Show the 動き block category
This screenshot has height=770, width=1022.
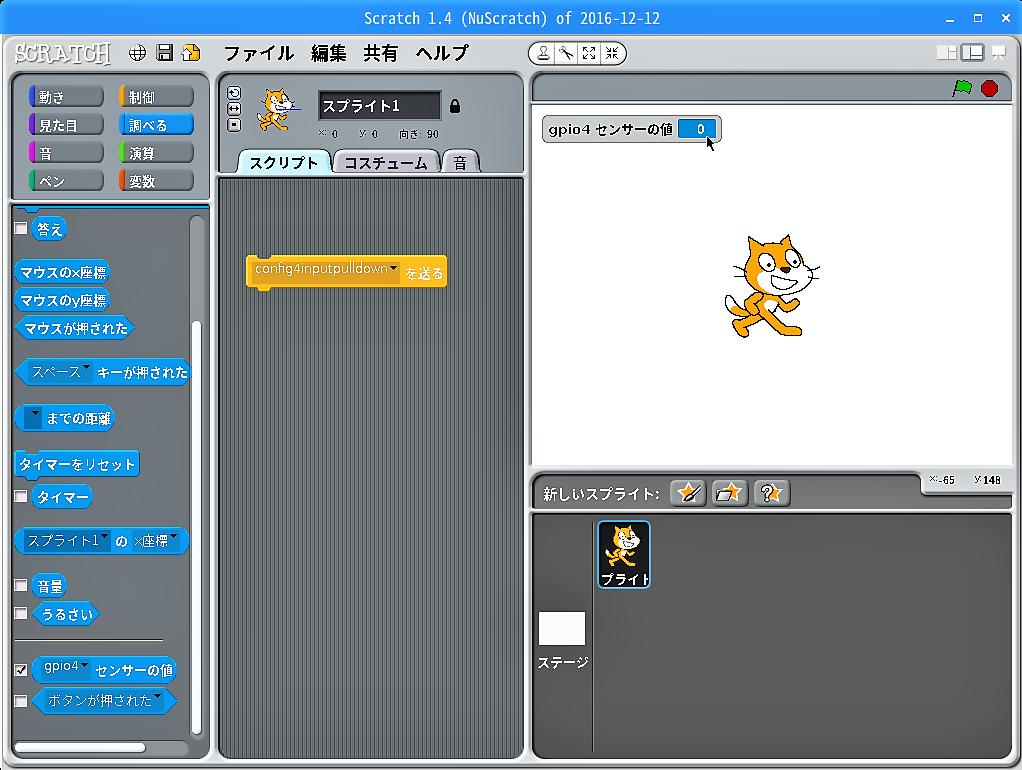coord(66,96)
